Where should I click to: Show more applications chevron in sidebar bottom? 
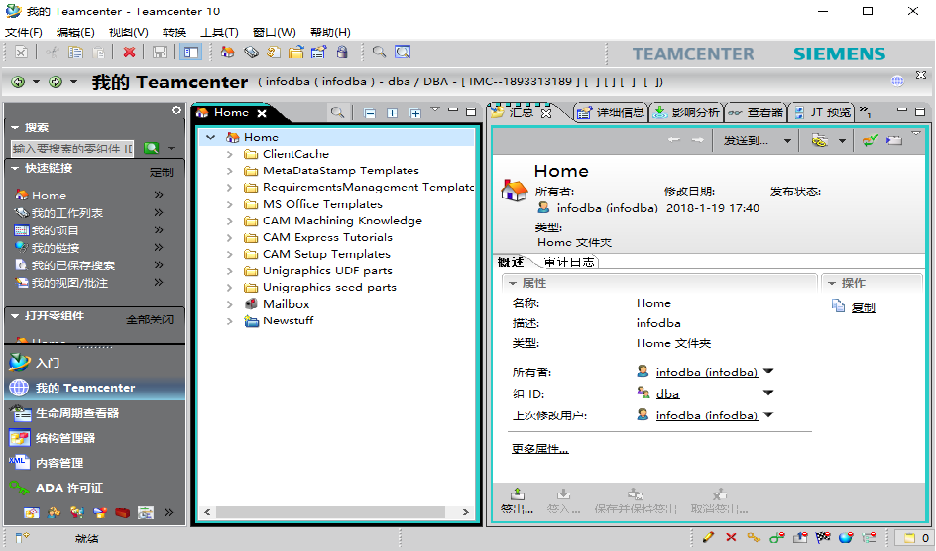click(169, 512)
